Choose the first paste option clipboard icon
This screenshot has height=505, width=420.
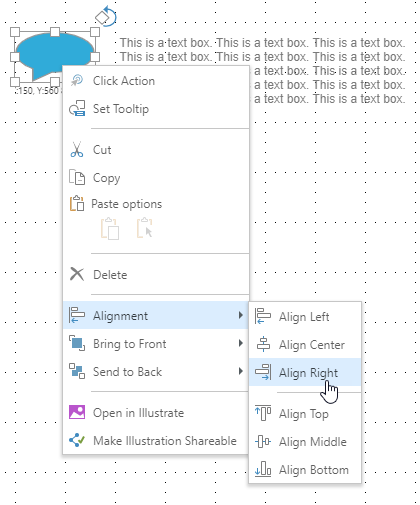tap(110, 229)
